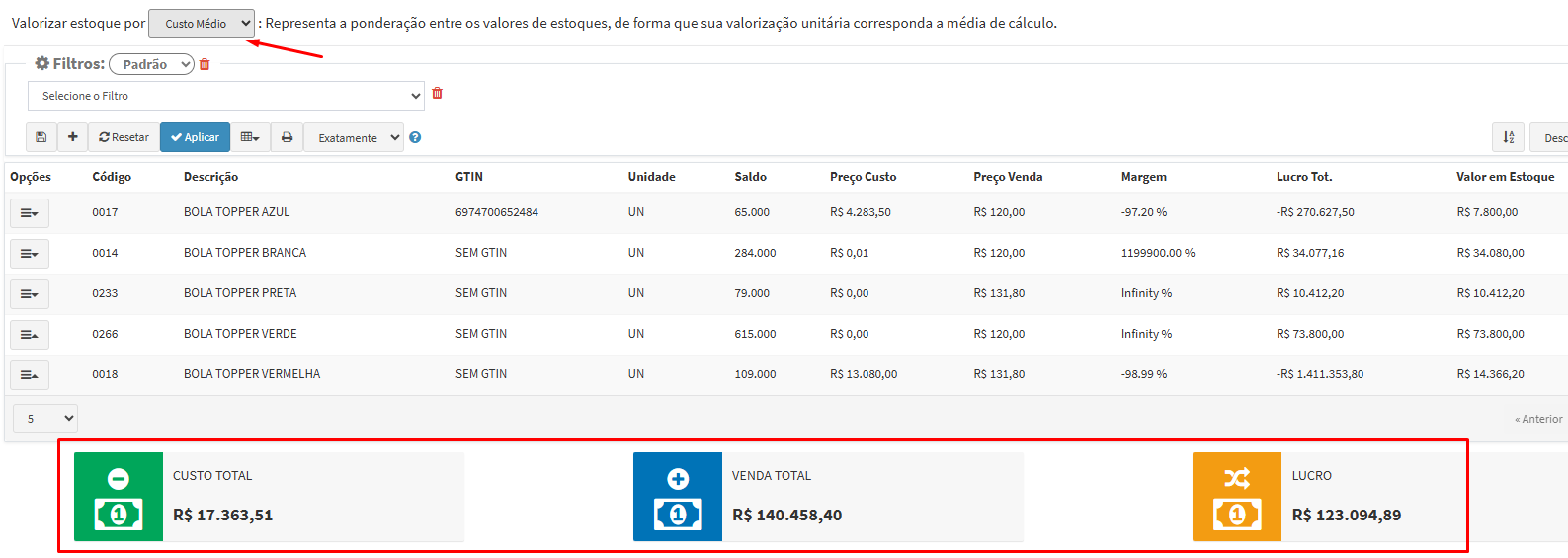This screenshot has width=1568, height=558.
Task: Open options menu for BOLA TOPPER AZUL
Action: (30, 212)
